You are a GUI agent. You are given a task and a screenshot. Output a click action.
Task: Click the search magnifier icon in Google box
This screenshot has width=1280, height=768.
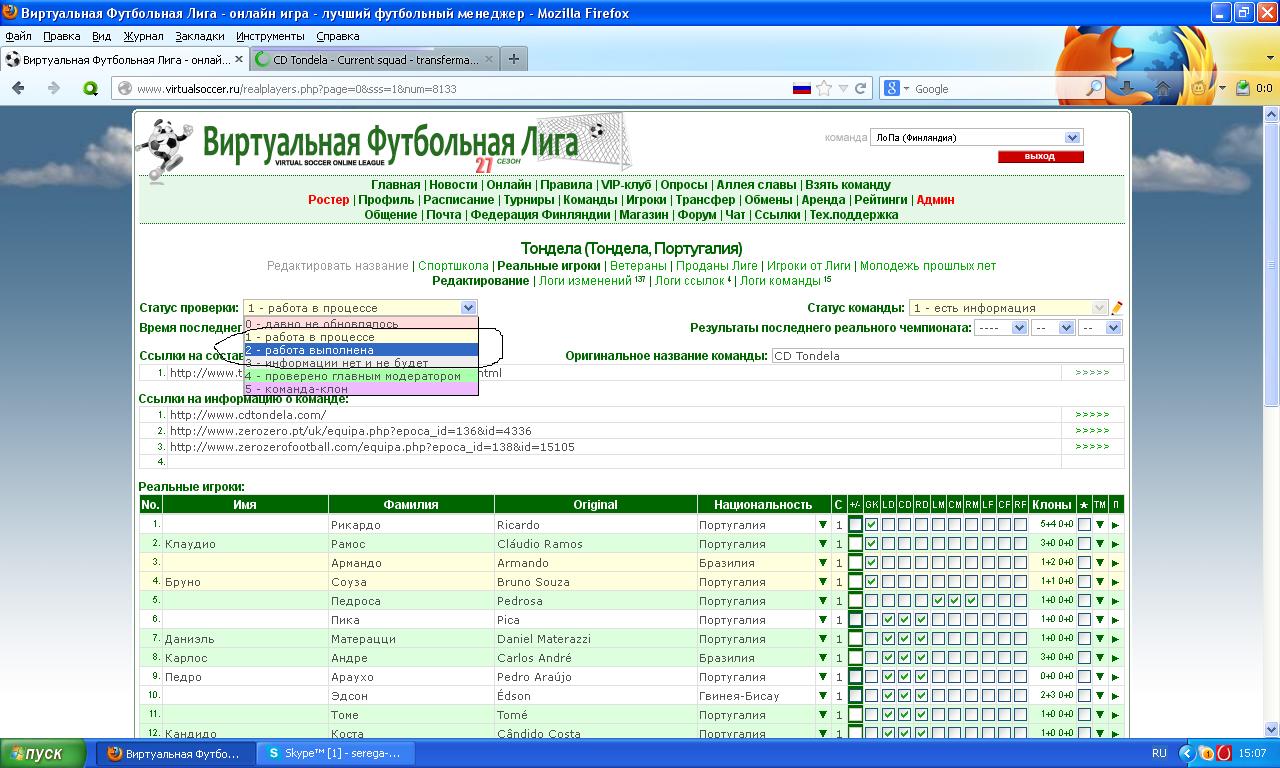pos(1095,88)
